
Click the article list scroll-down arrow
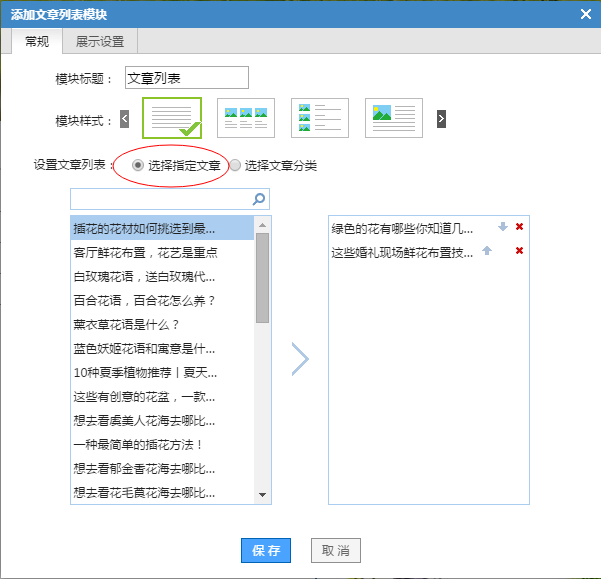point(263,495)
